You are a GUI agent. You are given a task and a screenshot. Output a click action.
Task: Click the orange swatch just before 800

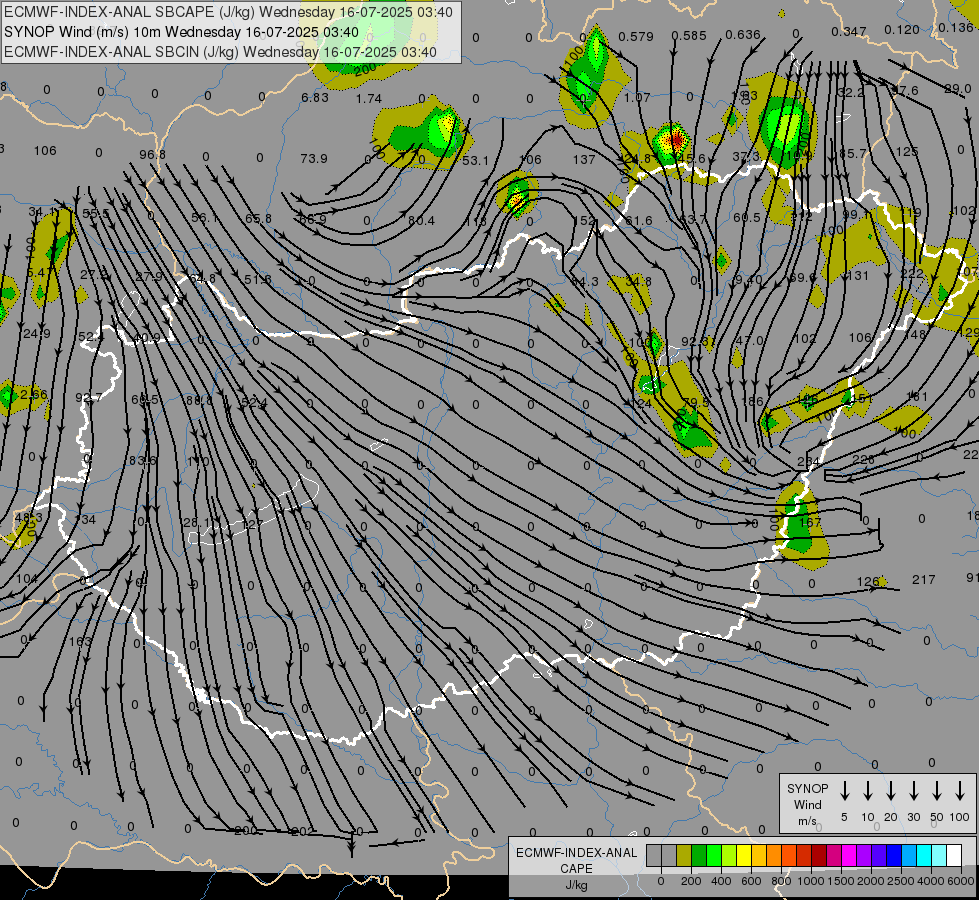pos(774,856)
